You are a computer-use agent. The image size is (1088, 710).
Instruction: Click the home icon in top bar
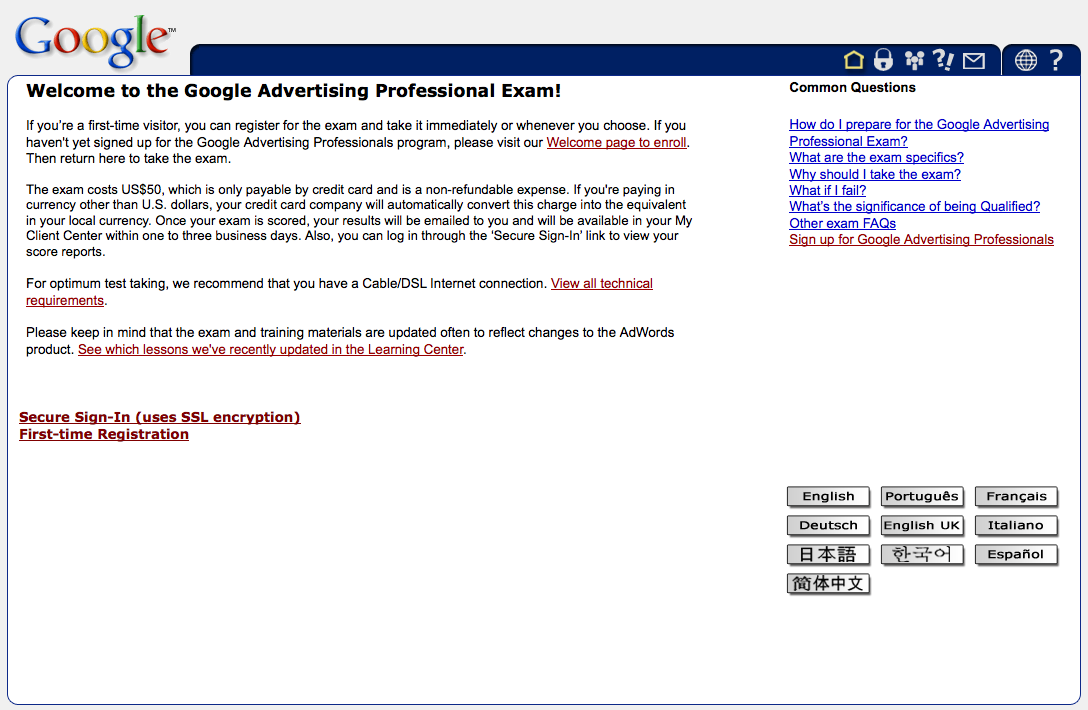click(x=853, y=60)
